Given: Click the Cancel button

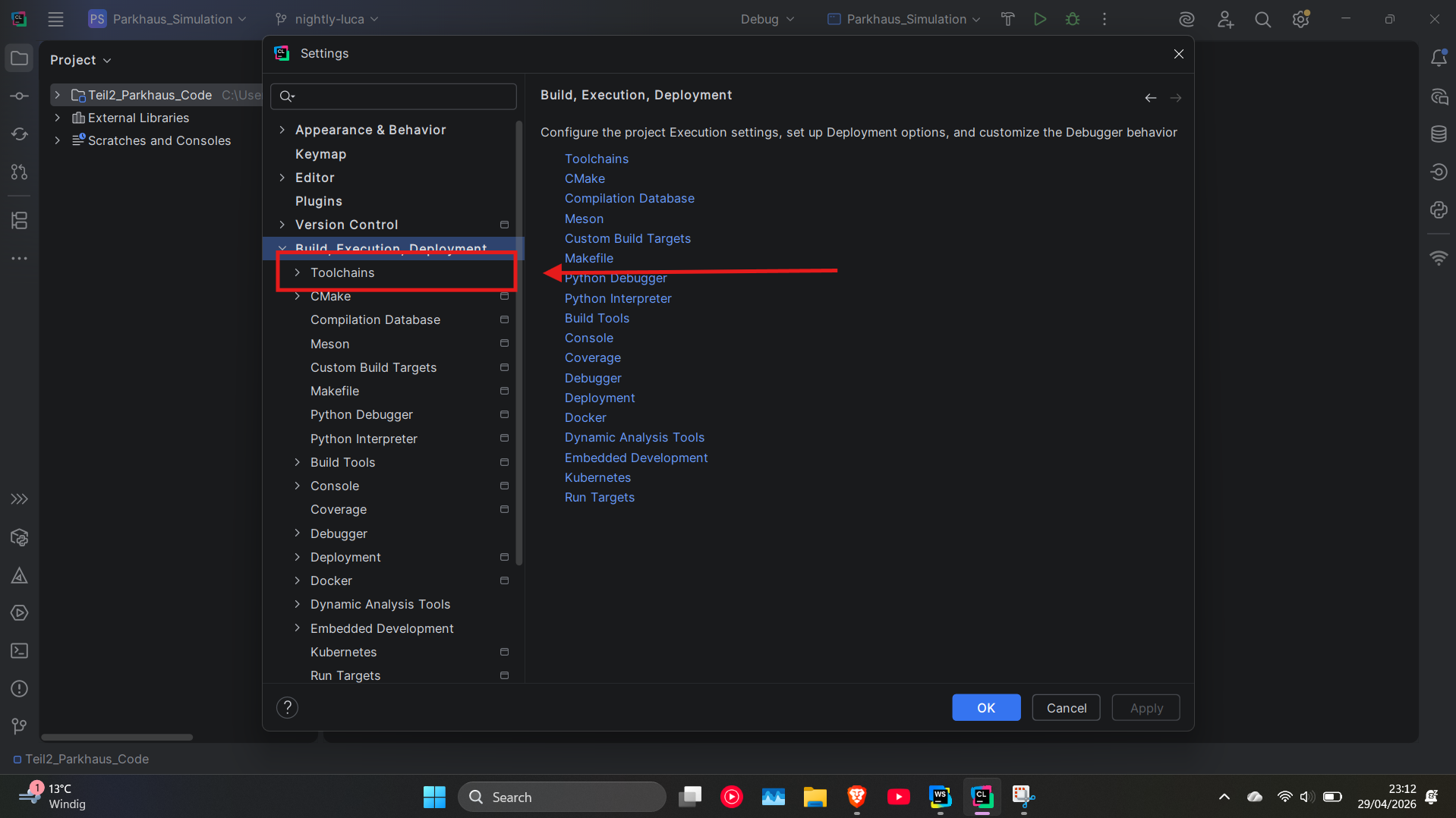Looking at the screenshot, I should (1067, 708).
